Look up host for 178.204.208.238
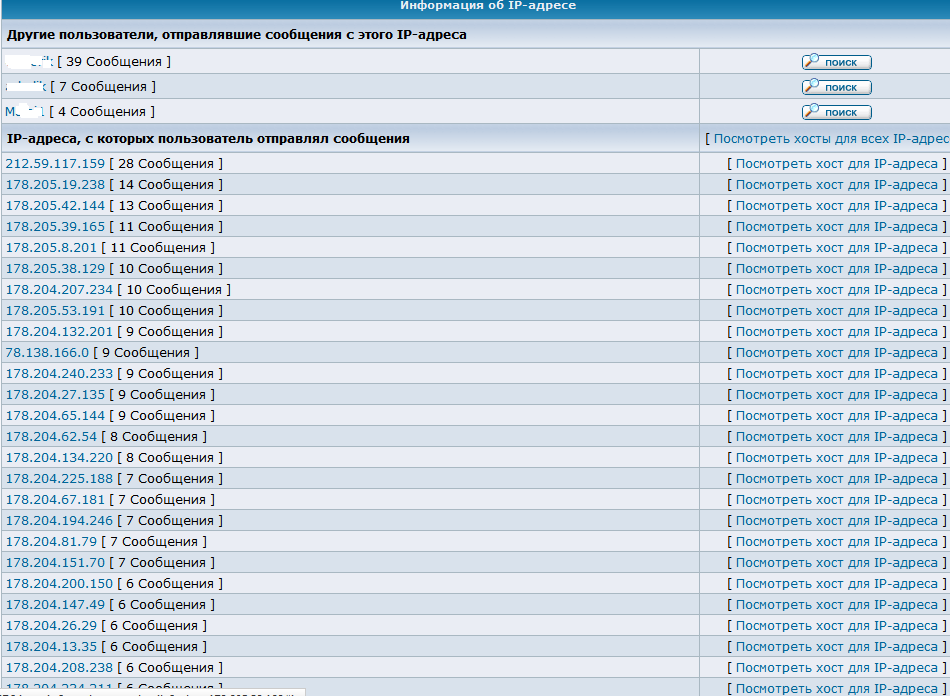This screenshot has width=950, height=696. 836,668
